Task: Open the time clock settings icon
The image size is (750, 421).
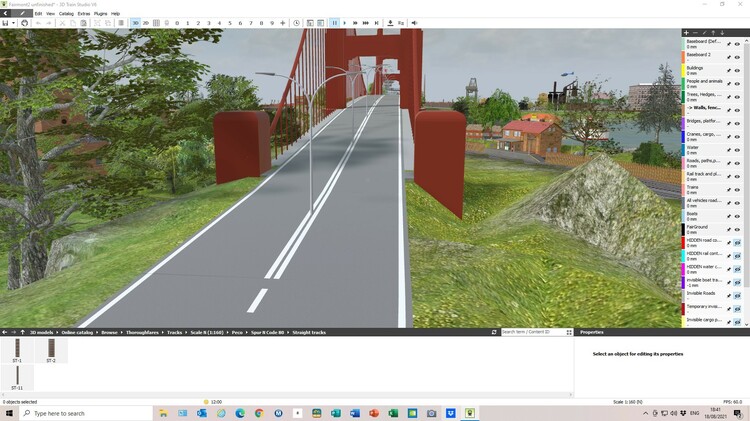Action: pos(297,23)
